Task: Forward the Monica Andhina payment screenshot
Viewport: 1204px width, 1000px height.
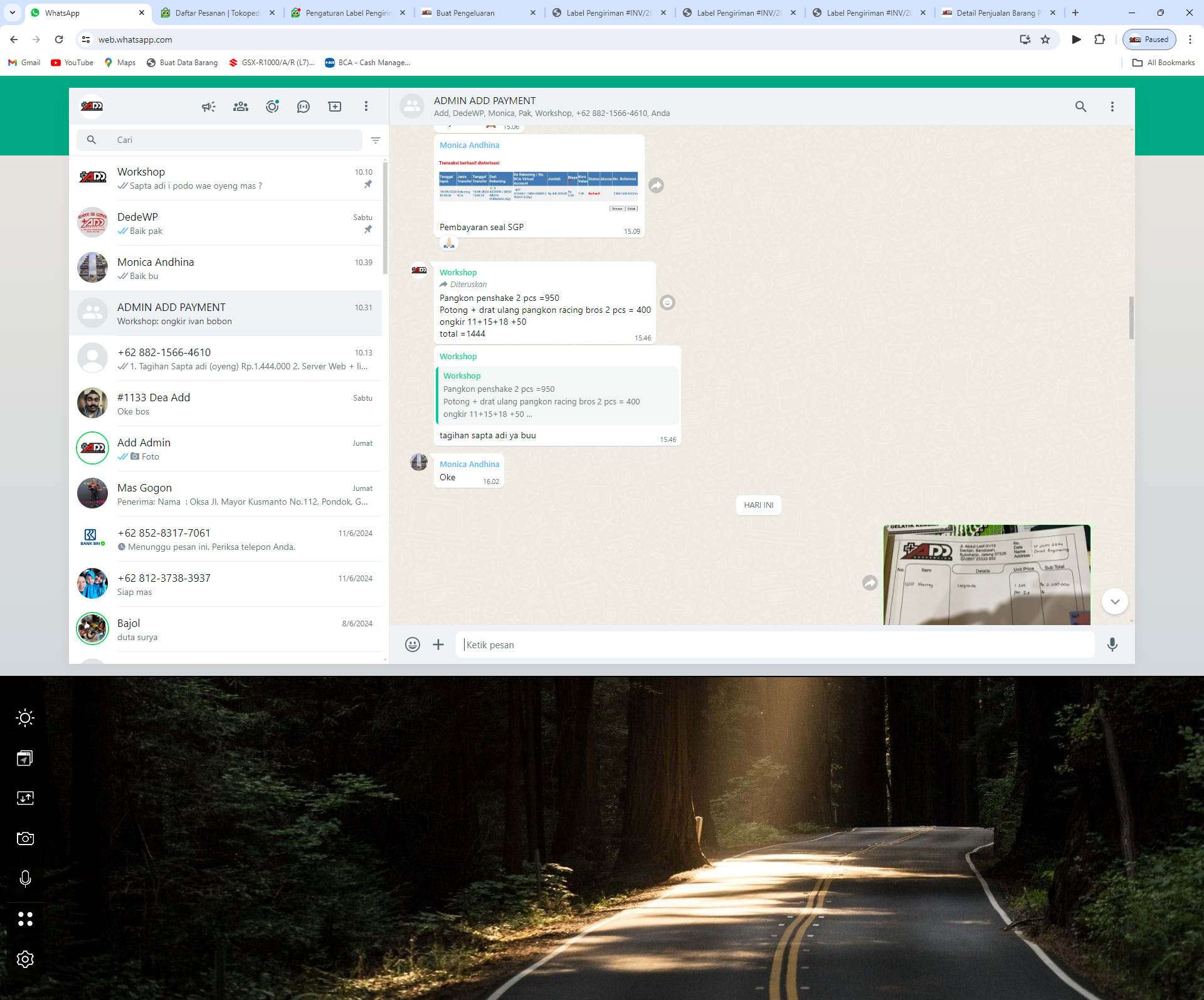Action: (656, 186)
